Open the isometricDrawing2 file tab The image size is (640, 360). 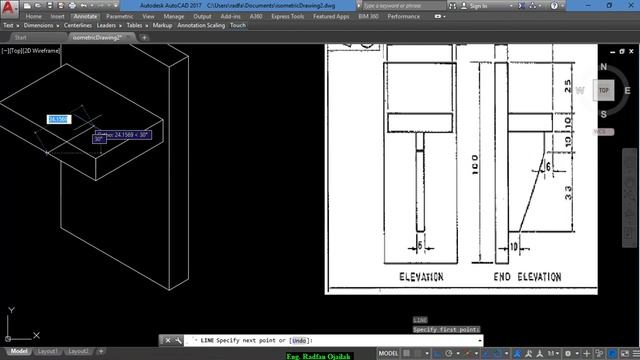97,38
